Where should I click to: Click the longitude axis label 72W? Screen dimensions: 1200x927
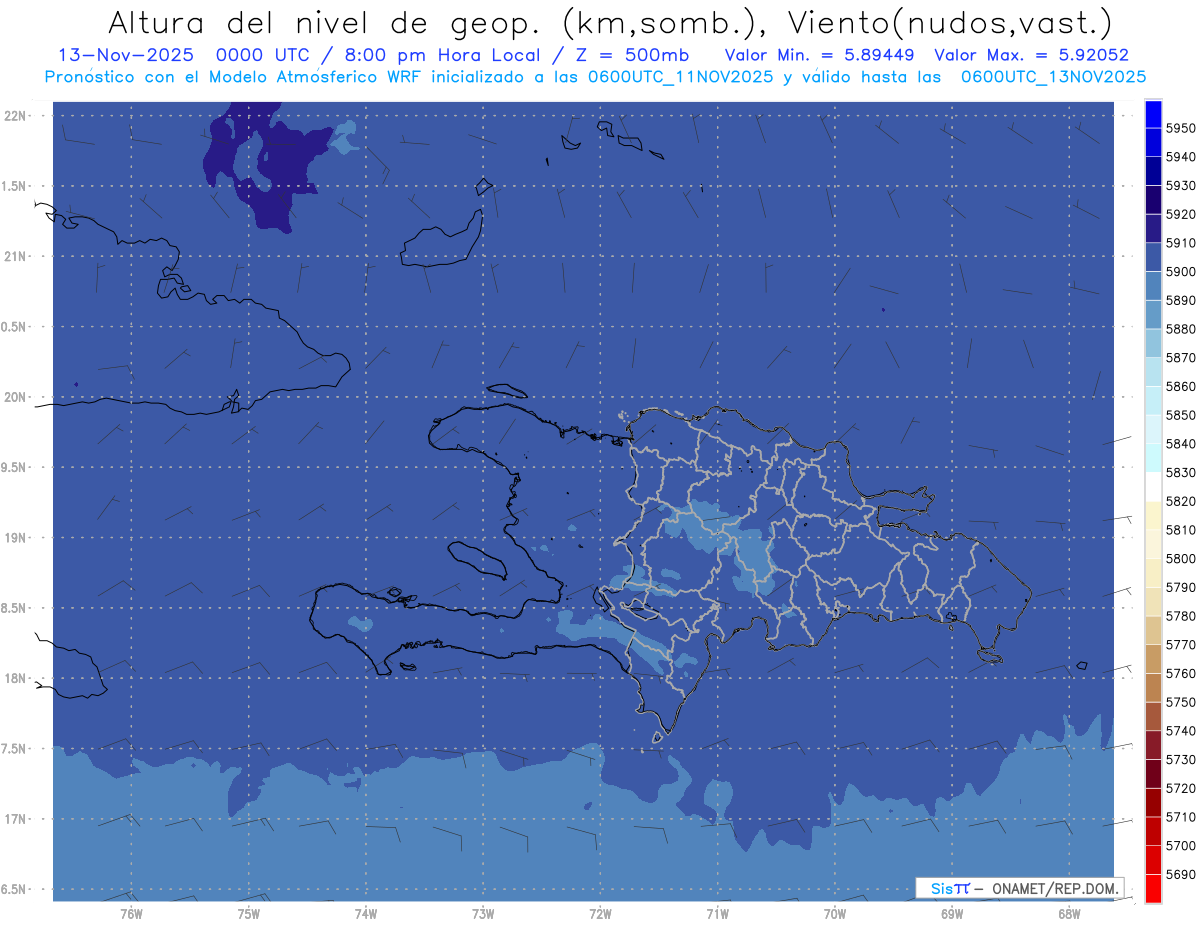600,914
